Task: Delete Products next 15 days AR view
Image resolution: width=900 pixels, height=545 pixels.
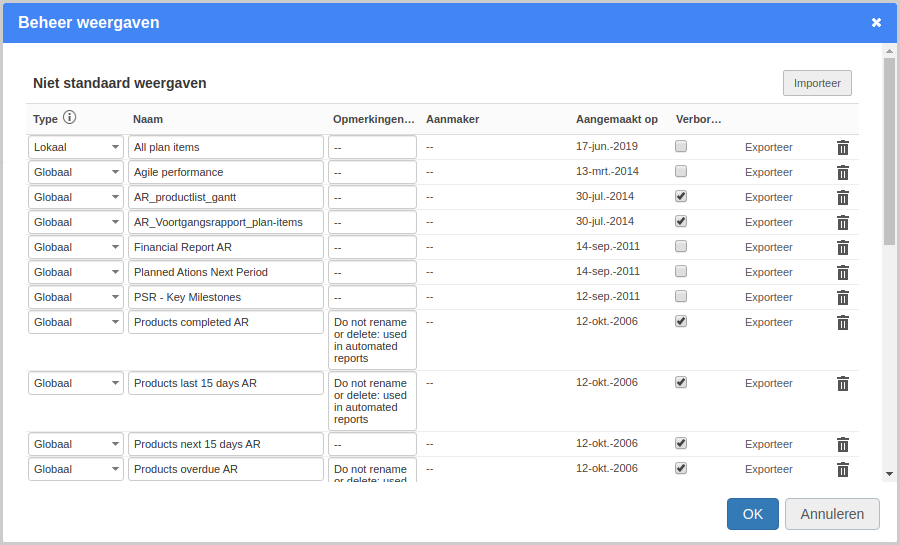Action: [x=843, y=445]
